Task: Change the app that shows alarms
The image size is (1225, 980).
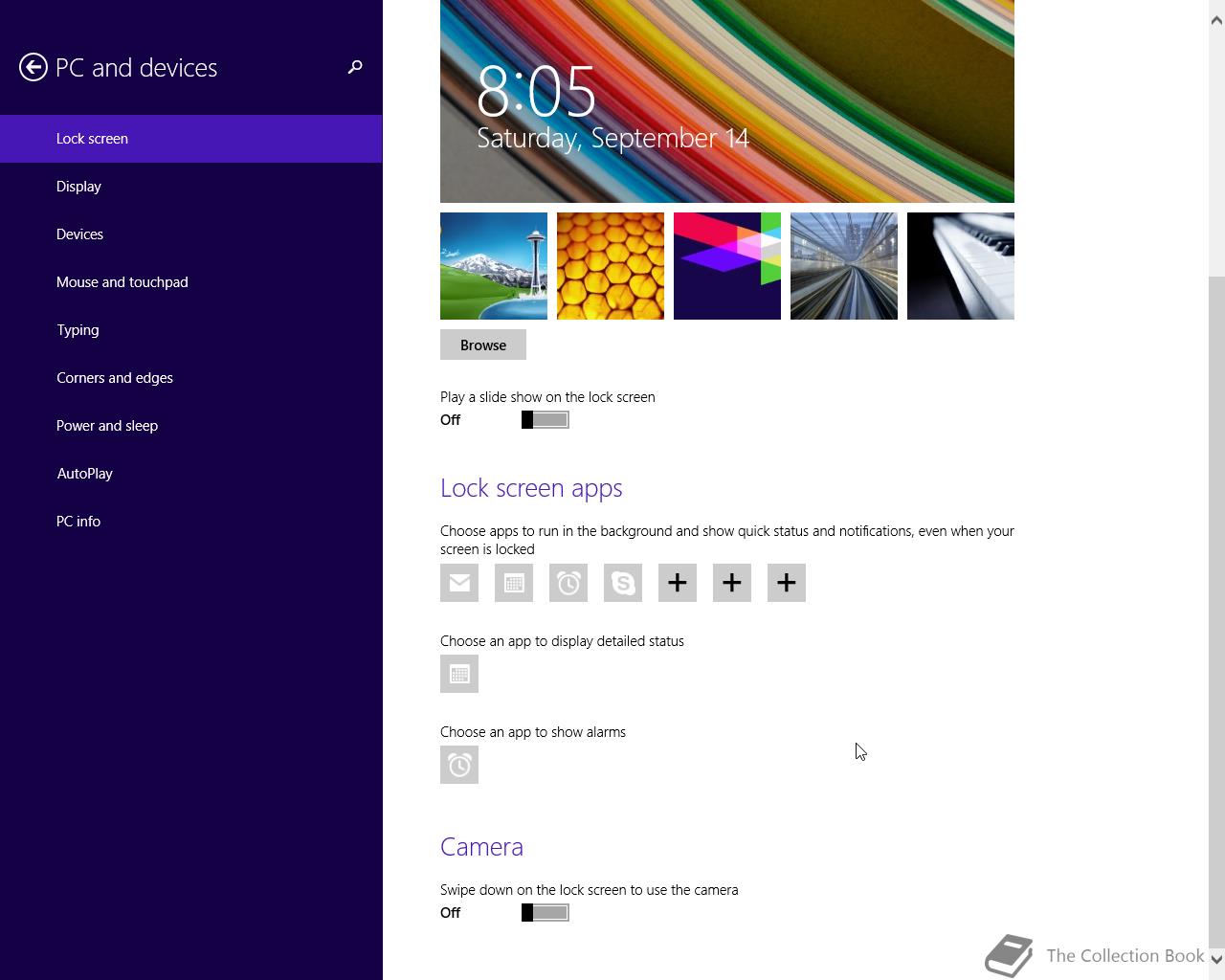Action: [x=459, y=765]
